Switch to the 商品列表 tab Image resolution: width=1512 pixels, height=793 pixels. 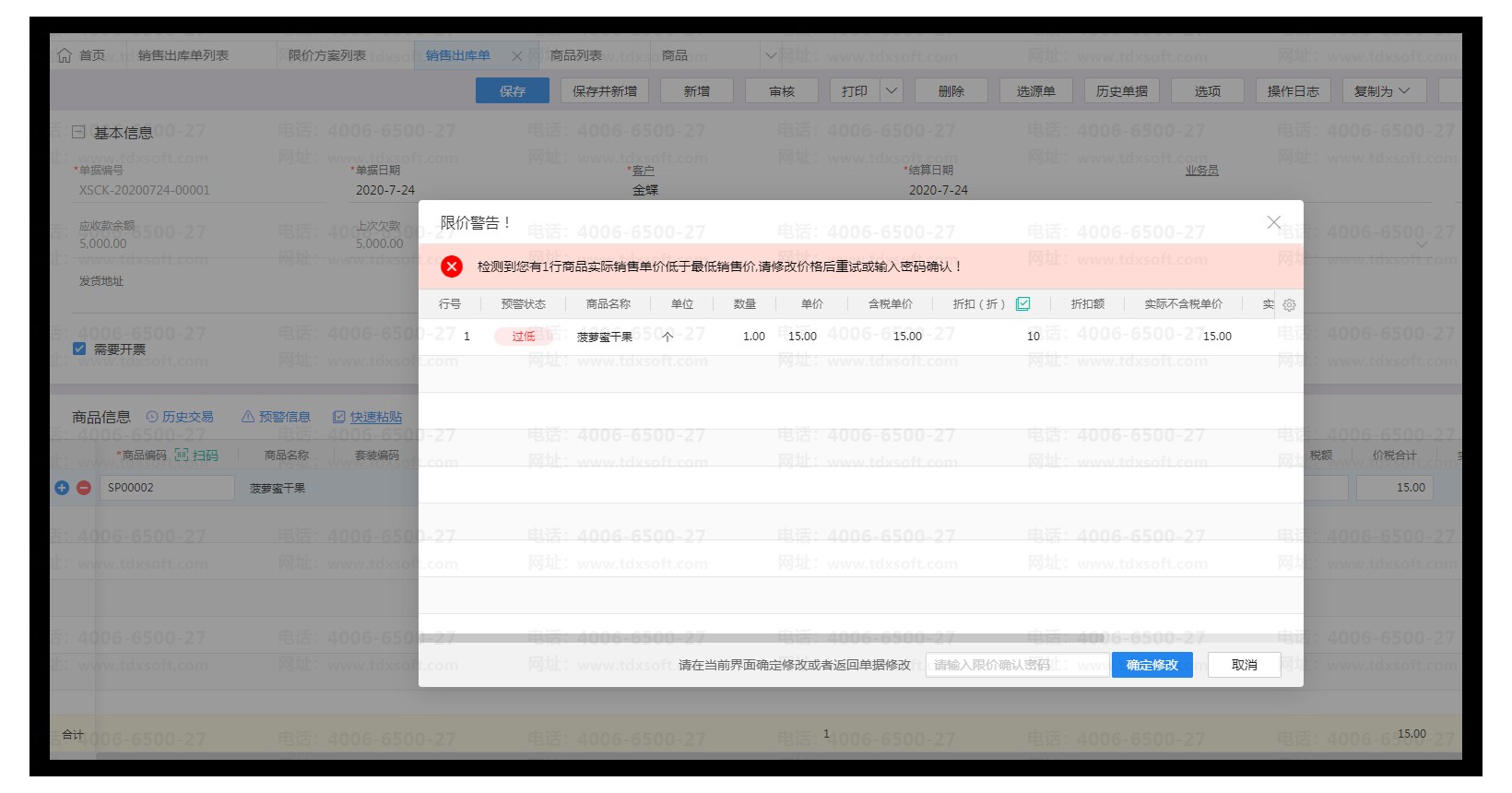click(x=575, y=55)
